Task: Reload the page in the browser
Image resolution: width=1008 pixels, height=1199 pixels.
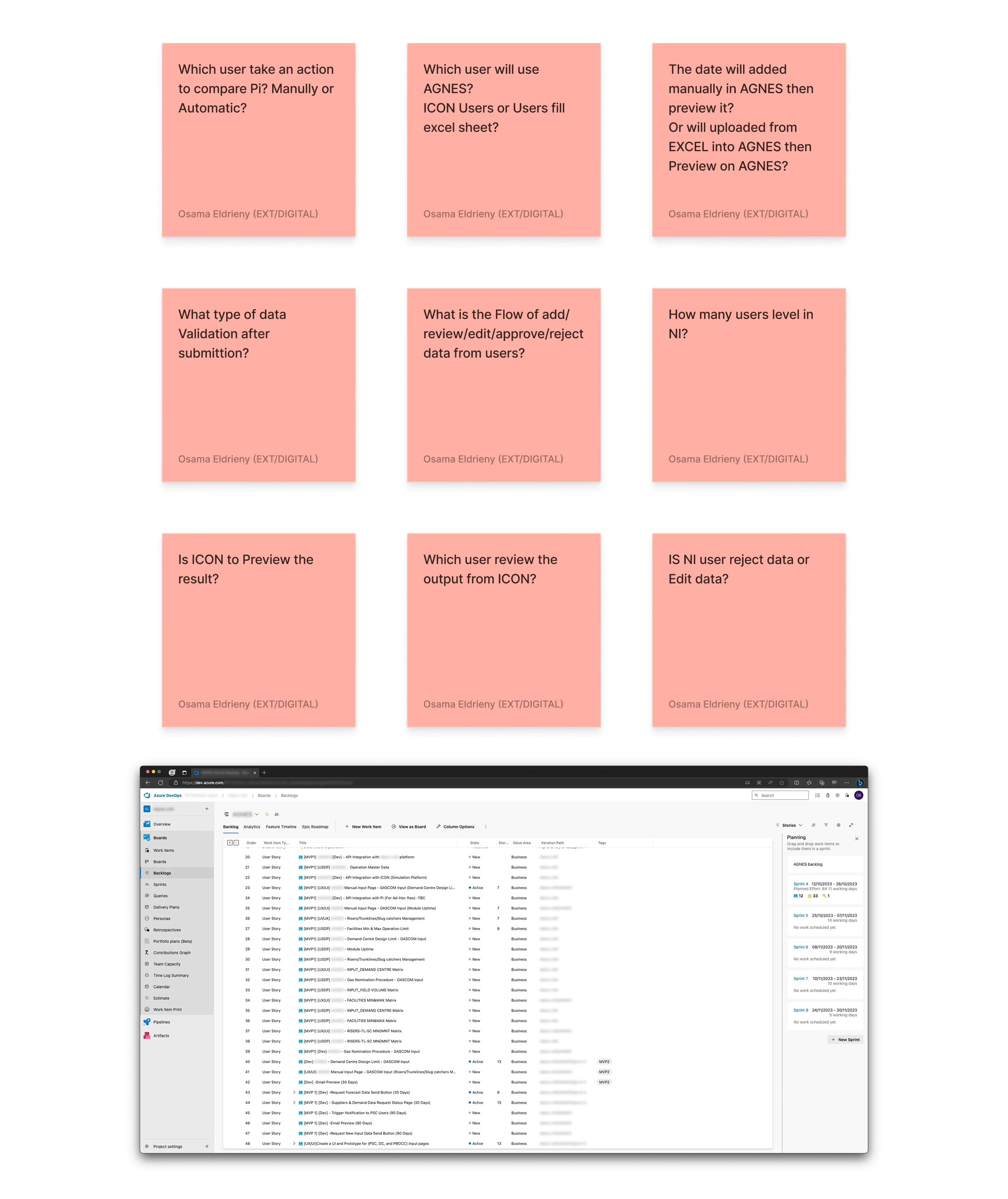Action: coord(160,783)
